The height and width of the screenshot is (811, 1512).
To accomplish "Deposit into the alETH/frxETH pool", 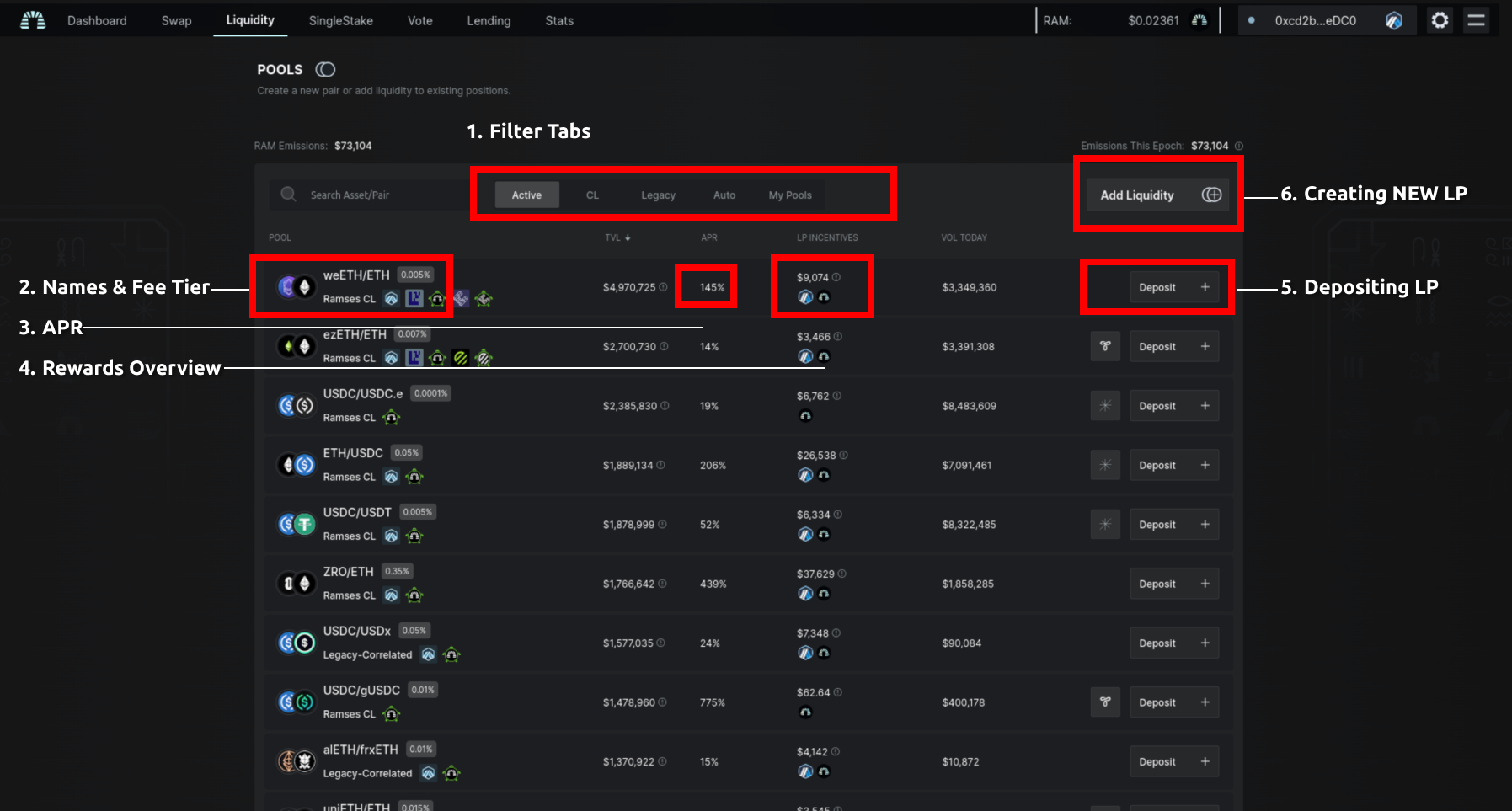I will click(1174, 761).
